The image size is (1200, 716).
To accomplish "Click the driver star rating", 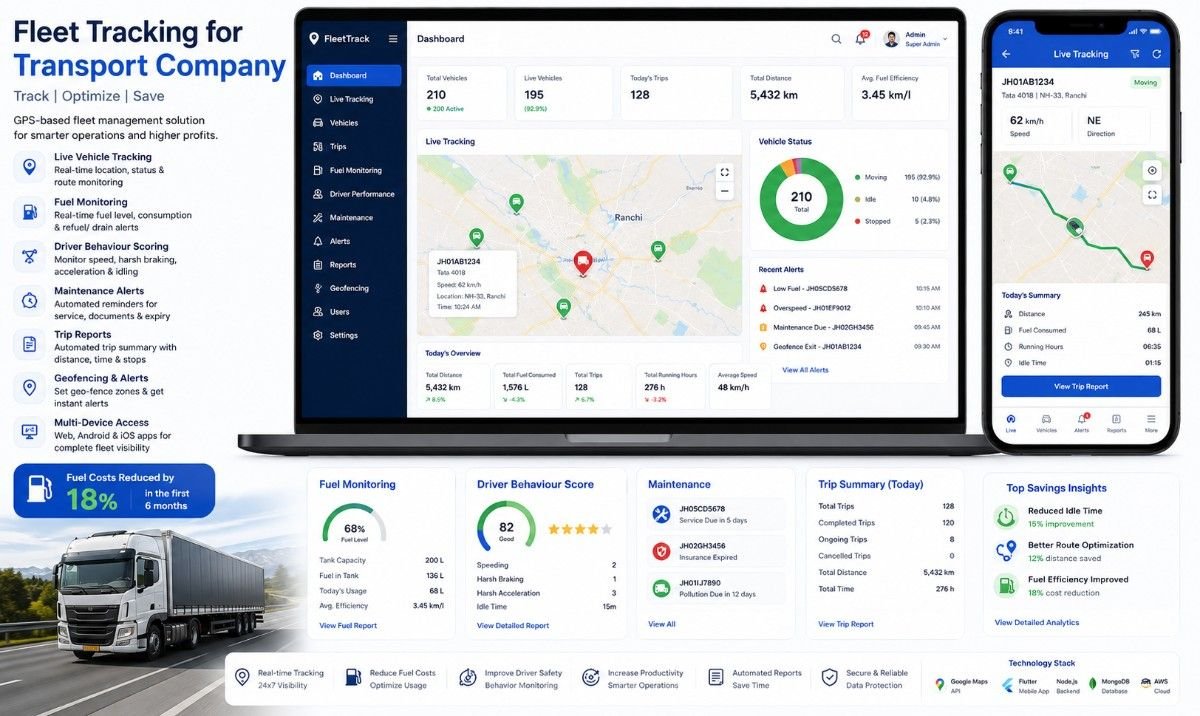I will coord(580,528).
